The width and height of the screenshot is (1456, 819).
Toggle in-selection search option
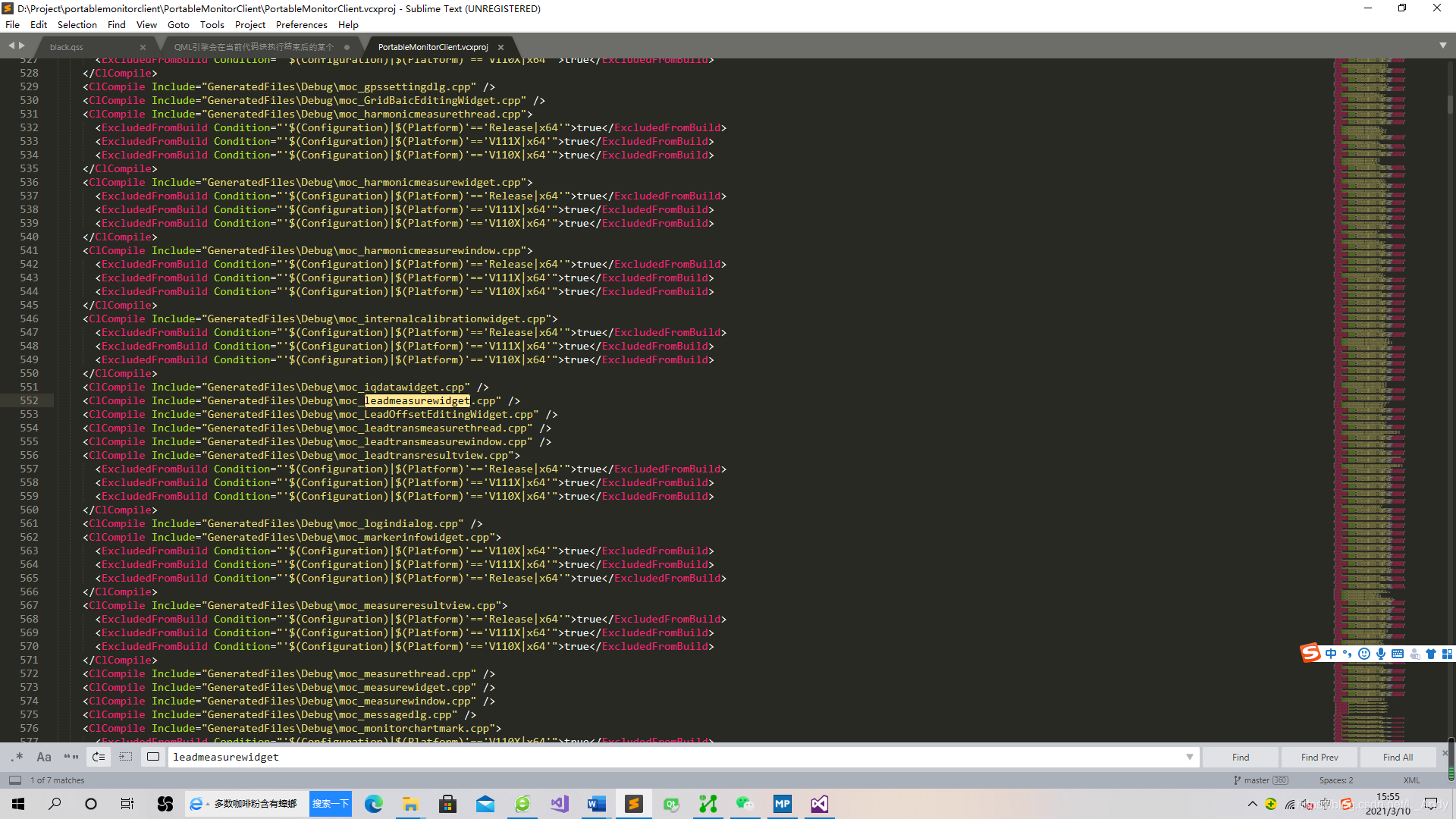pyautogui.click(x=126, y=757)
